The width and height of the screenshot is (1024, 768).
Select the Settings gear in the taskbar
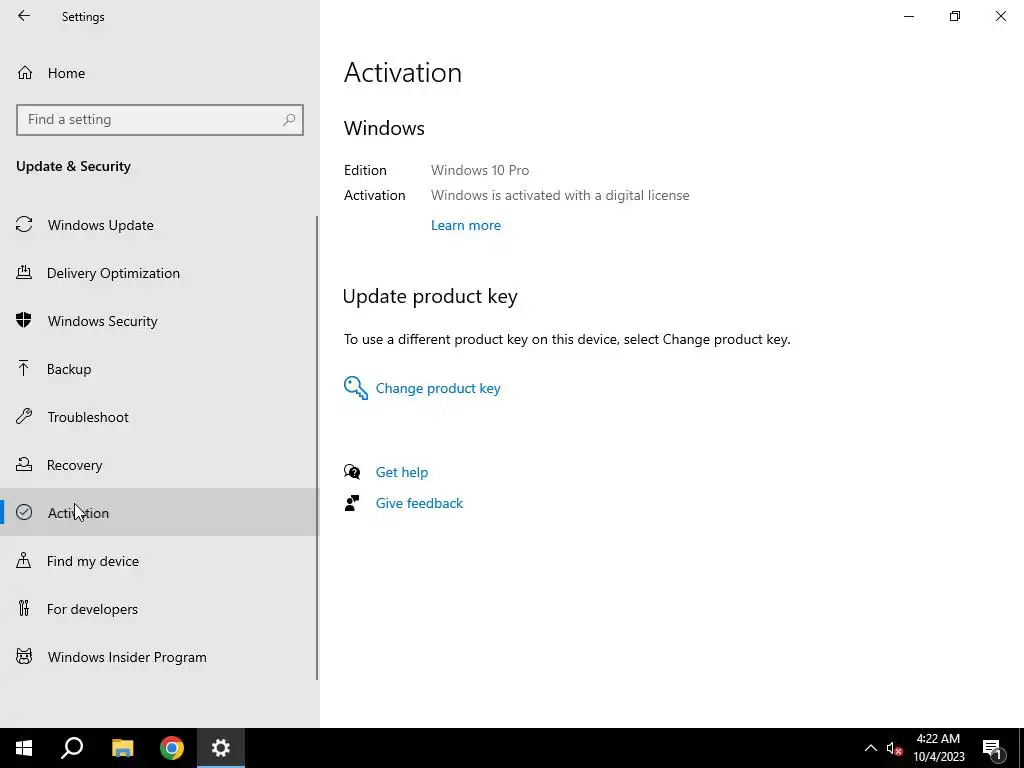point(221,748)
